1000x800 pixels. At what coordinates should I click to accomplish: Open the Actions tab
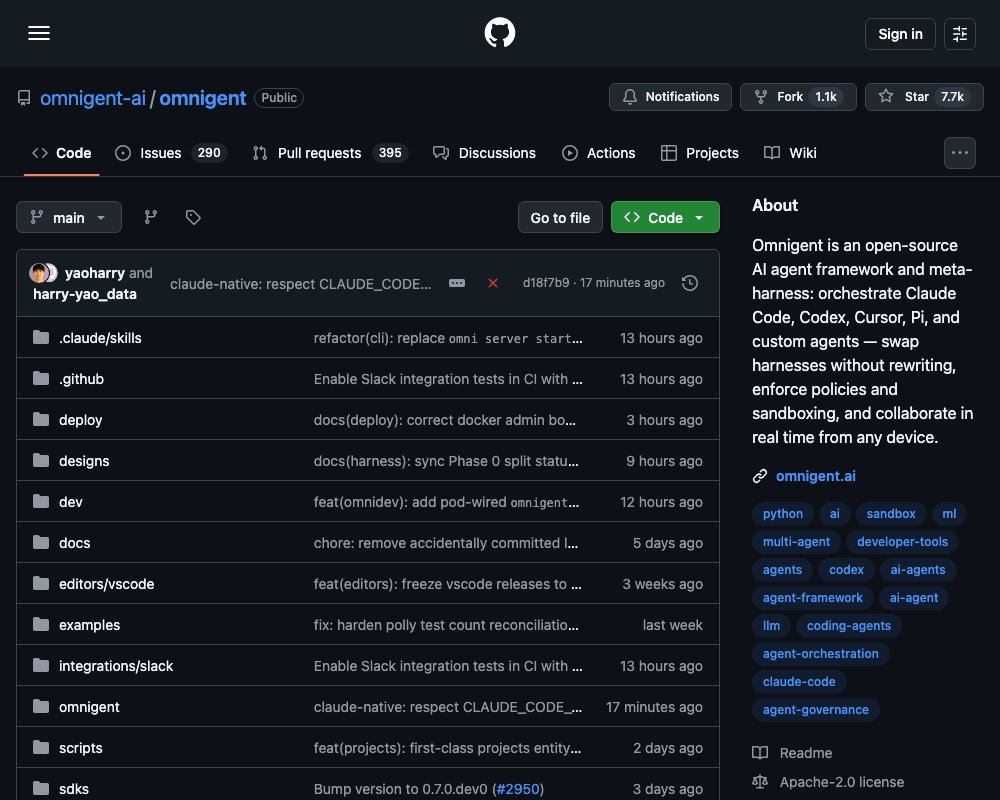[598, 153]
